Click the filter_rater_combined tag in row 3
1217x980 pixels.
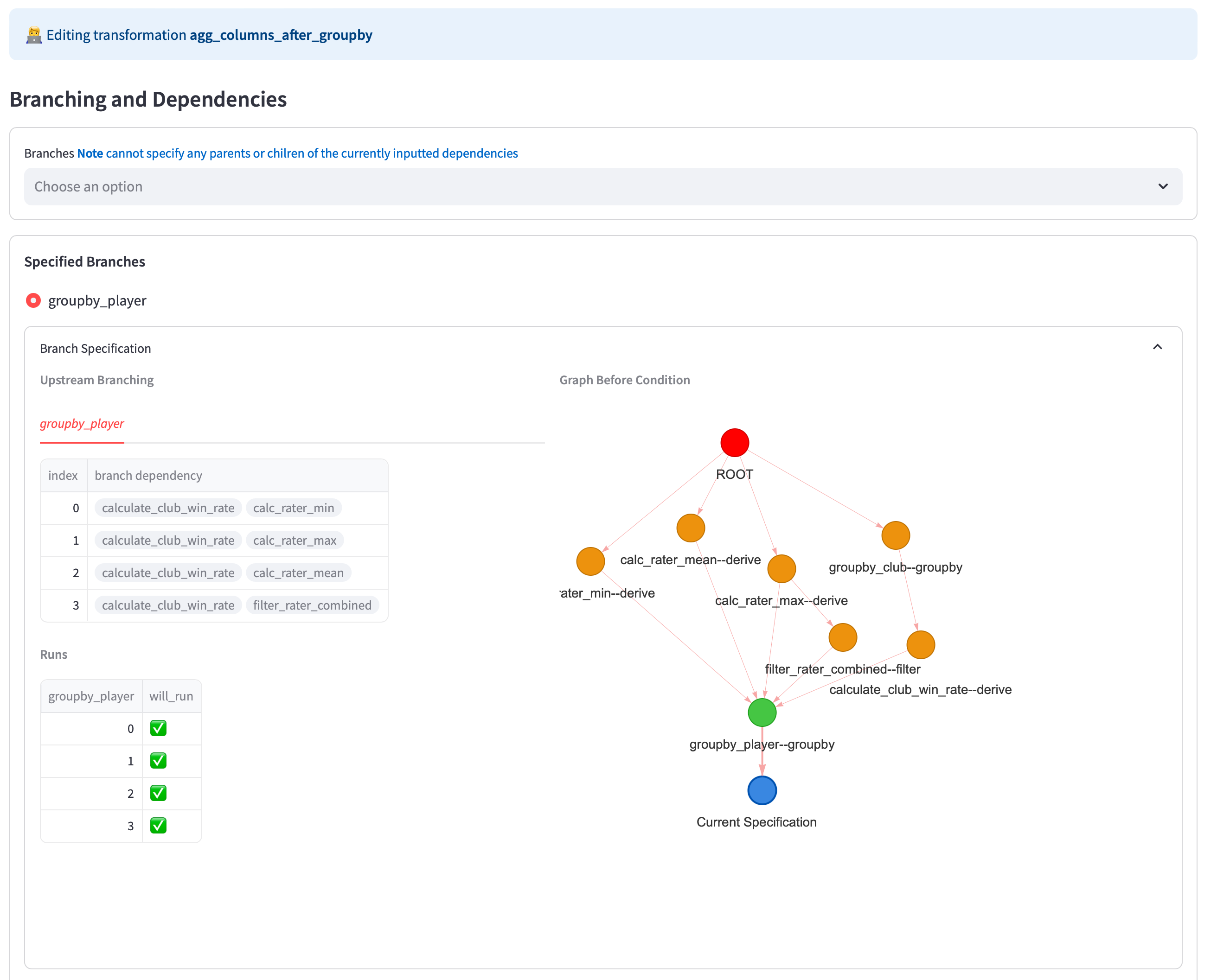312,605
